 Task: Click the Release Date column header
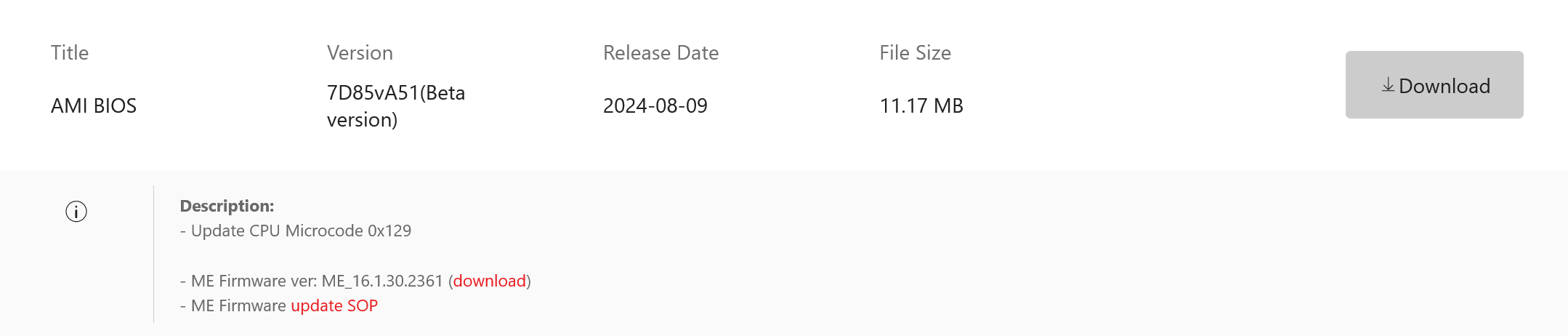tap(660, 53)
